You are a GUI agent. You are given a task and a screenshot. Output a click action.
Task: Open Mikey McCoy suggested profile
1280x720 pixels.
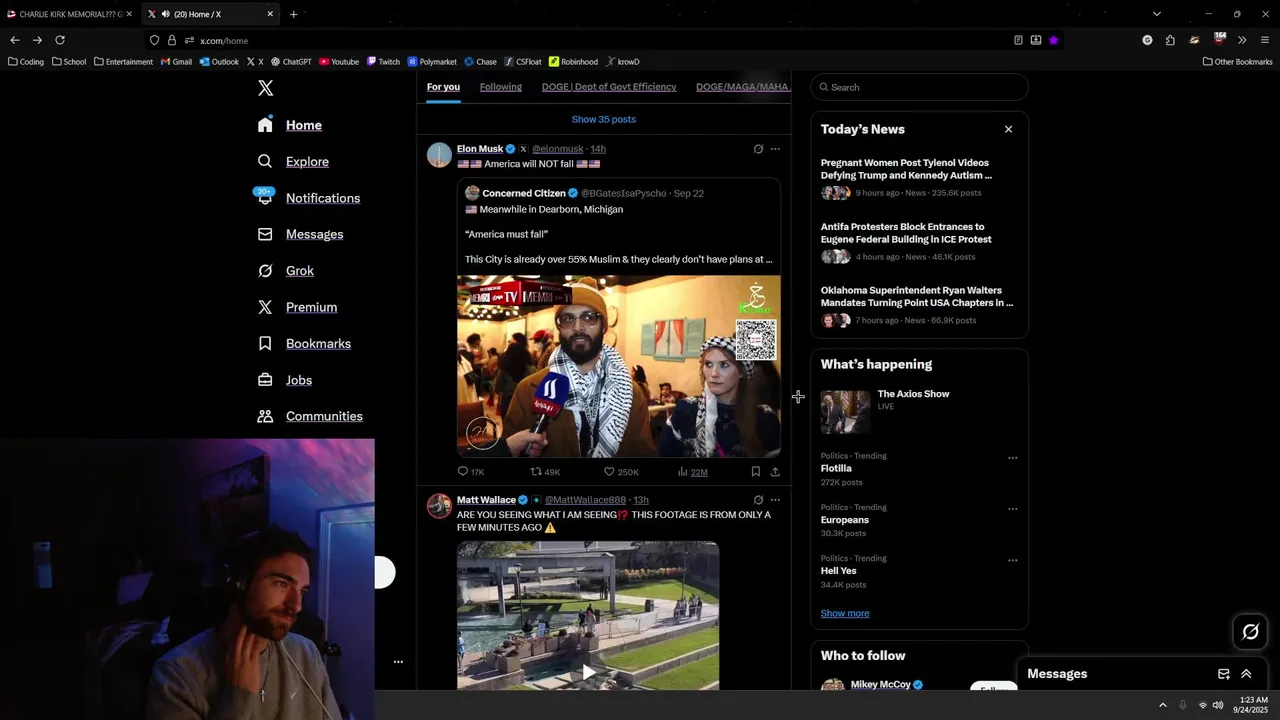[x=880, y=685]
